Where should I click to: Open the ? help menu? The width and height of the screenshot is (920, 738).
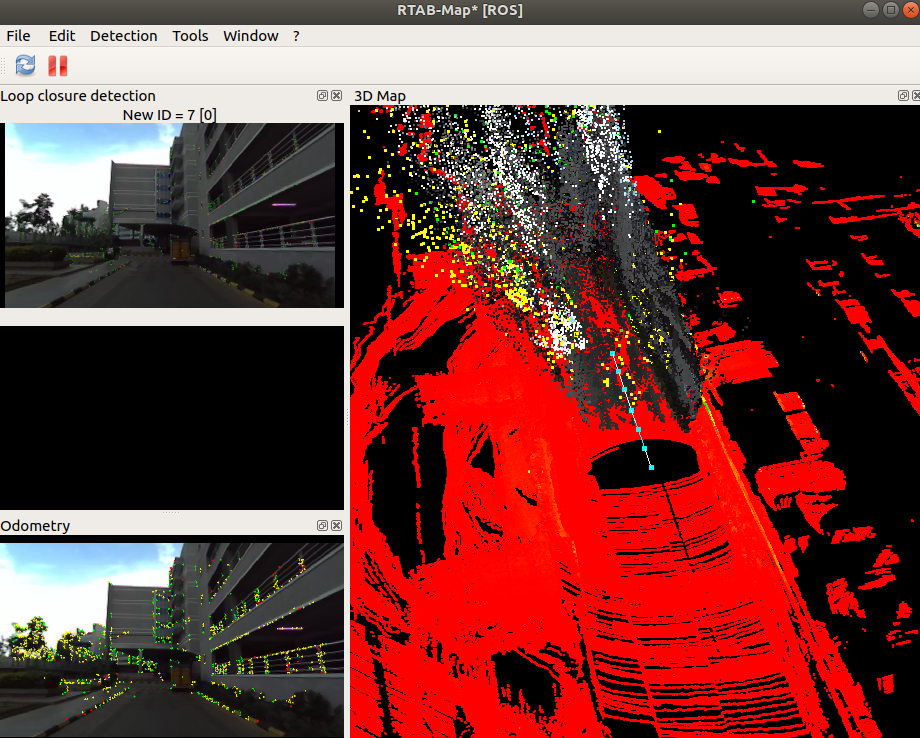coord(296,36)
